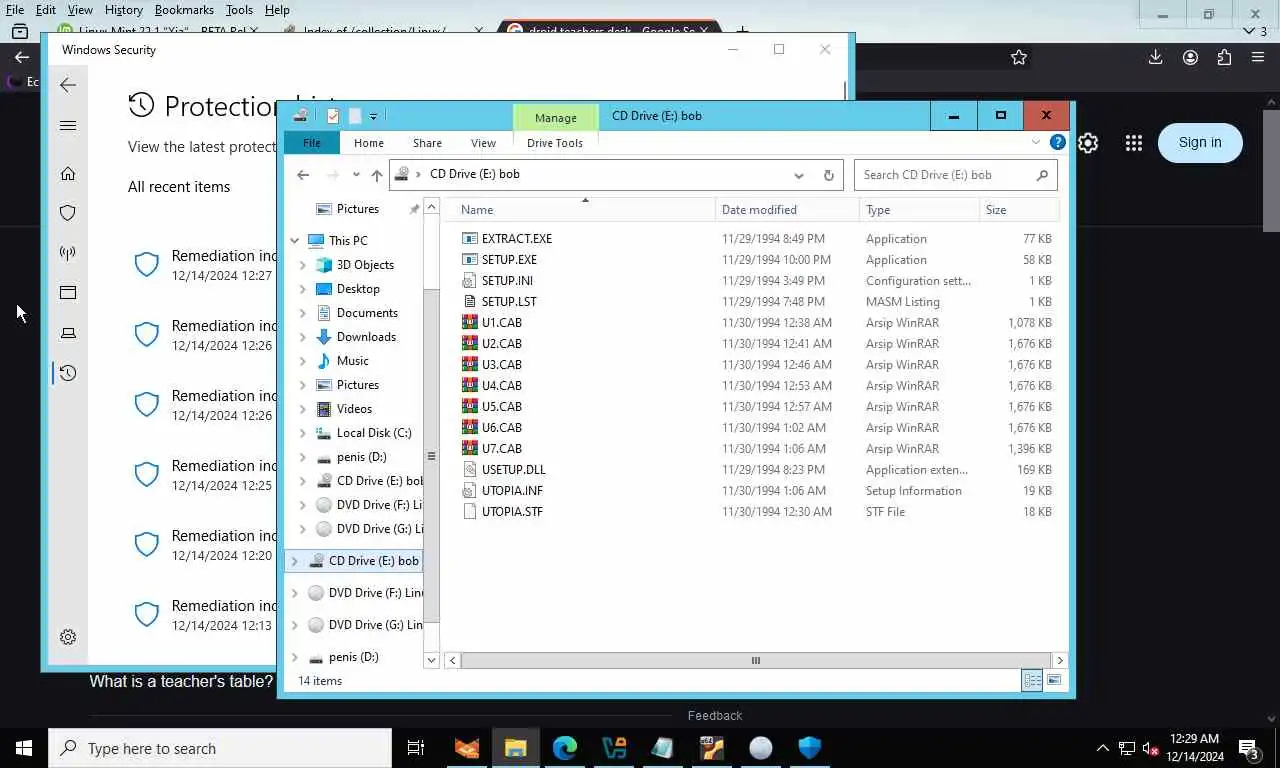
Task: Click the Properties quick access toolbar icon
Action: tap(333, 116)
